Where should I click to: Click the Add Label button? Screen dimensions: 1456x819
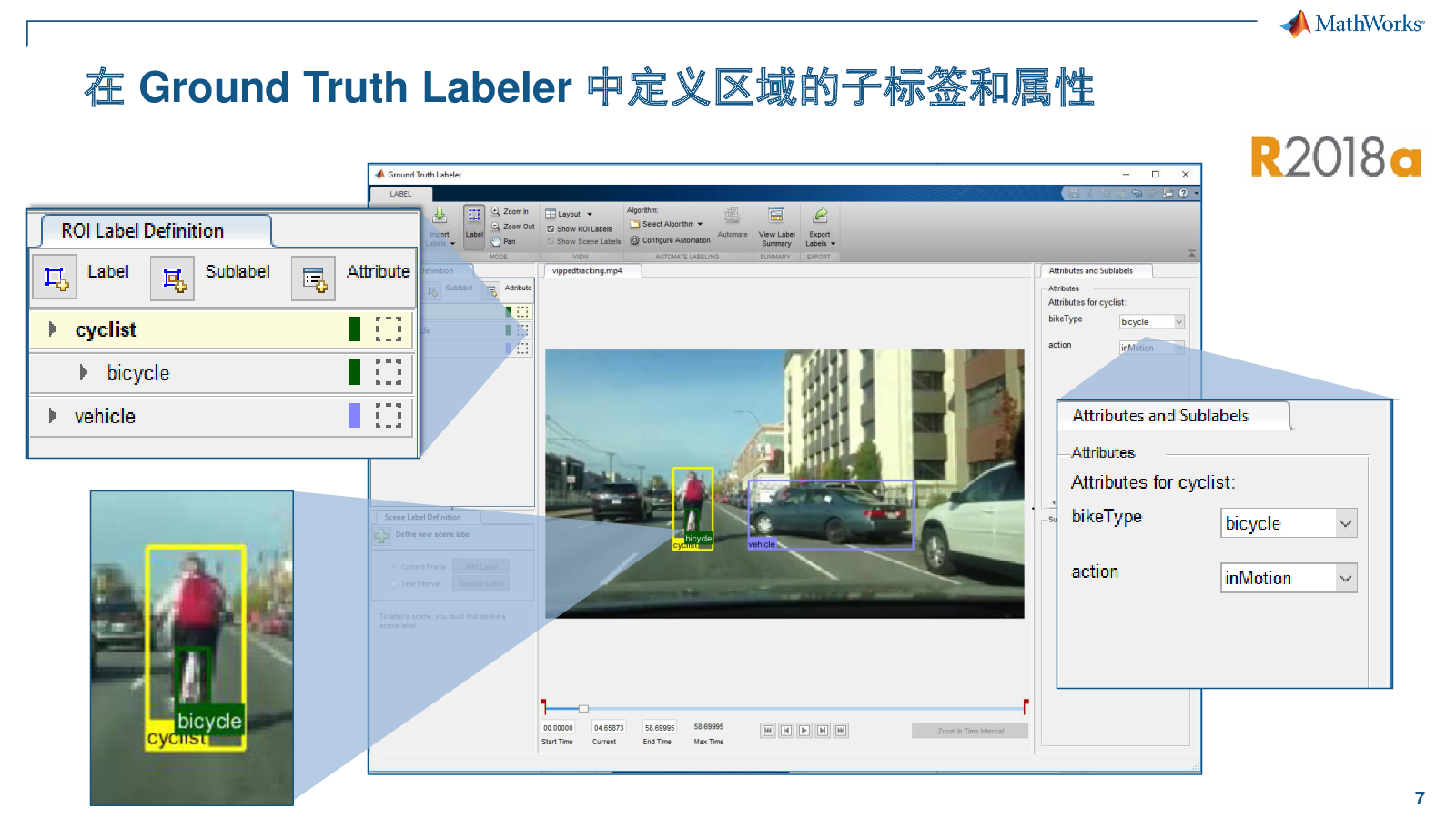coord(481,567)
